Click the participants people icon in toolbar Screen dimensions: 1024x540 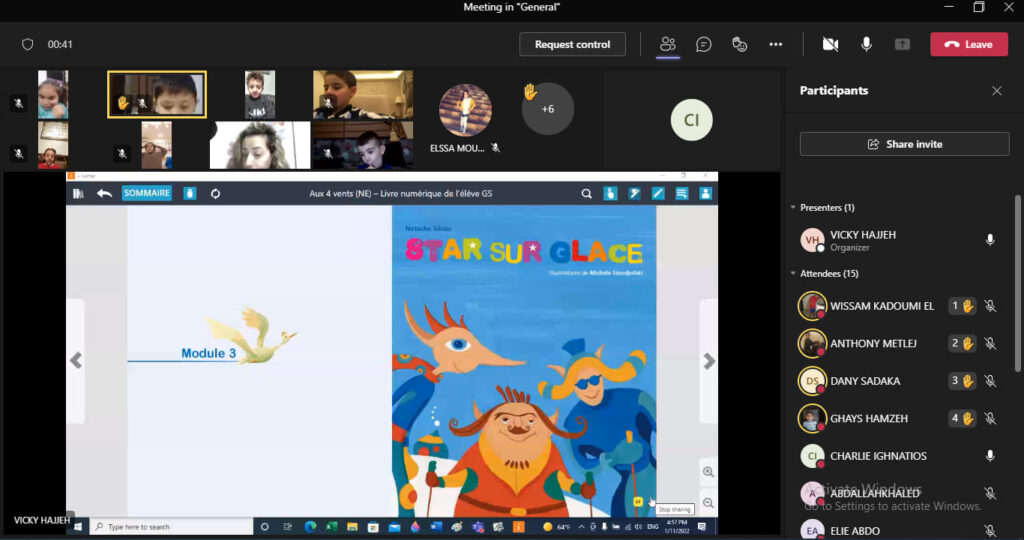click(668, 44)
